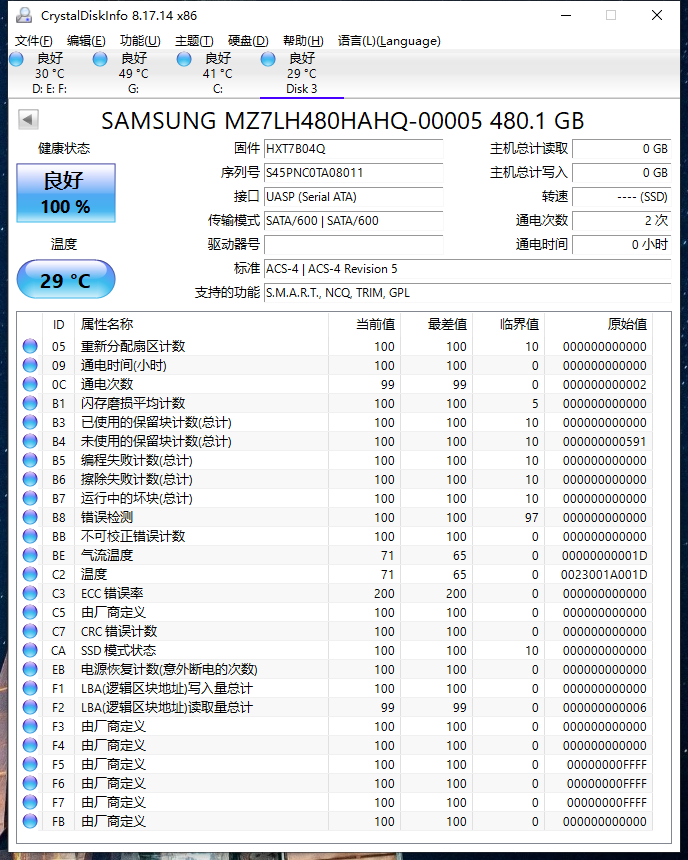
Task: Click status orb for attribute F3 由厂商定义
Action: [30, 726]
